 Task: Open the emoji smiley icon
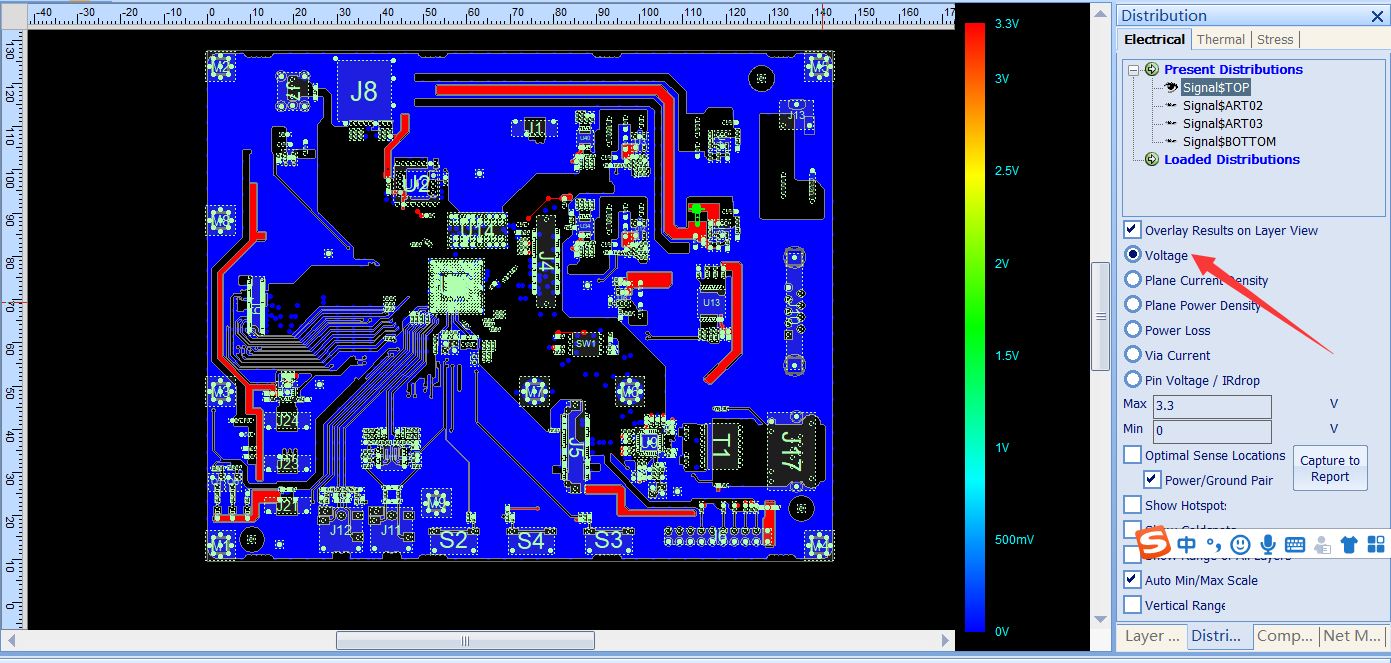tap(1240, 545)
